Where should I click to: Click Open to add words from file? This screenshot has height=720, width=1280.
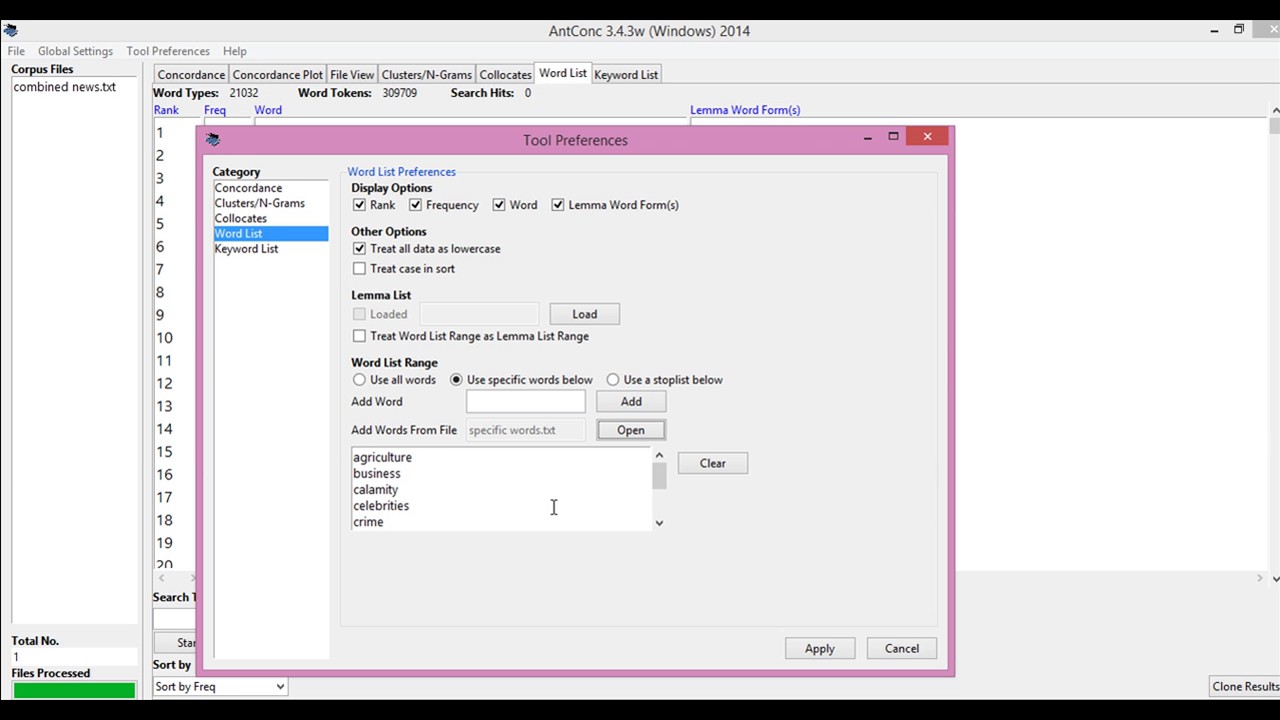pyautogui.click(x=631, y=430)
